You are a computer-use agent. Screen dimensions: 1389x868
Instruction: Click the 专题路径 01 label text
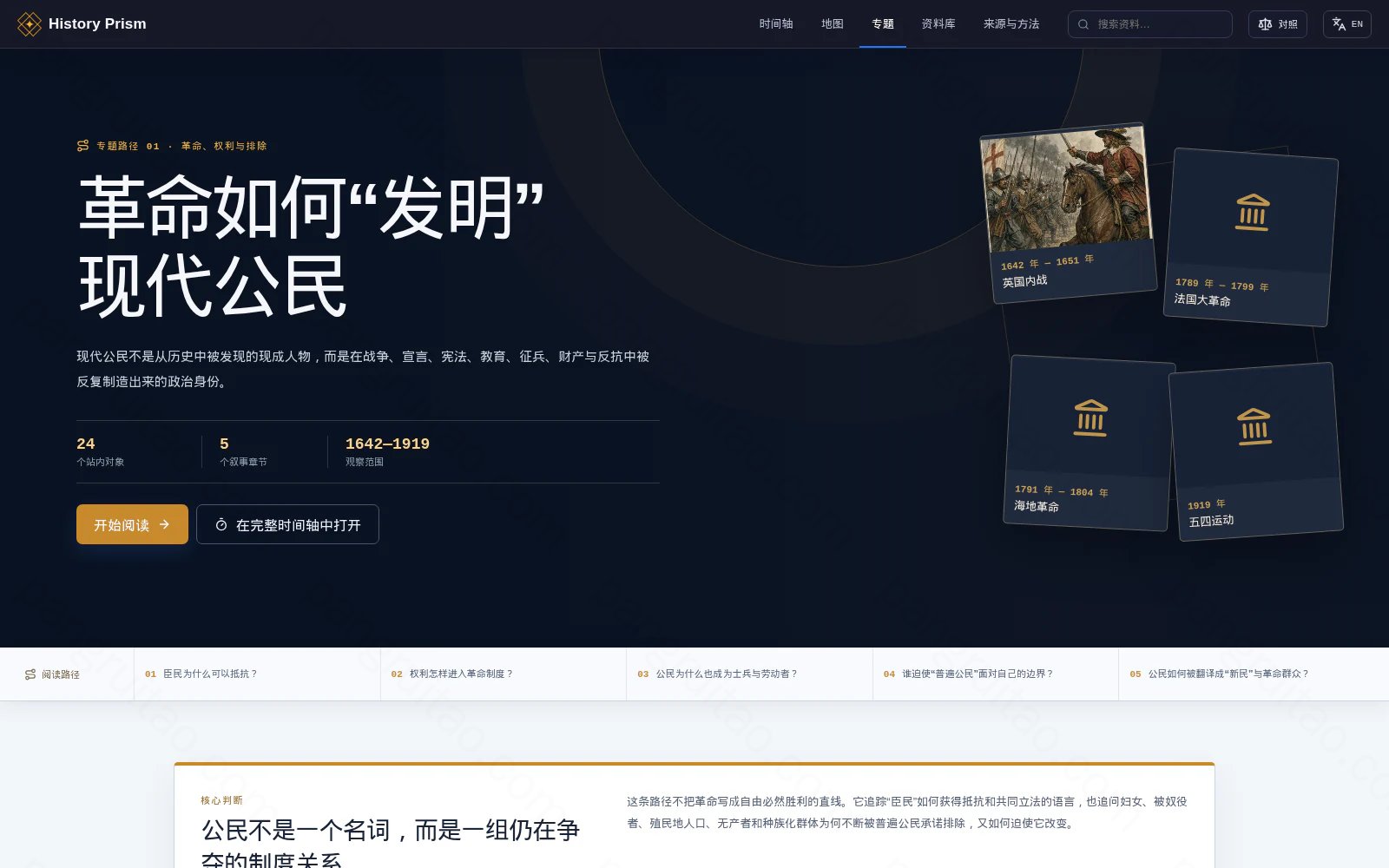(128, 146)
